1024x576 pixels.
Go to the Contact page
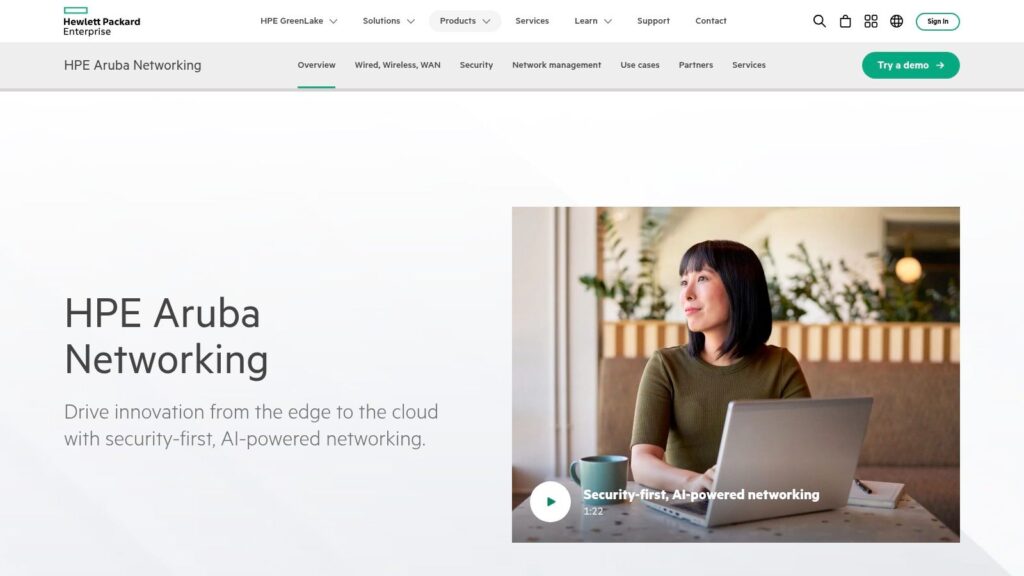pos(711,21)
